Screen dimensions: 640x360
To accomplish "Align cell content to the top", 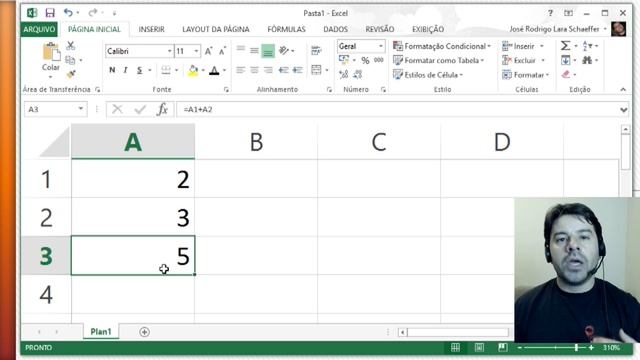I will coord(241,50).
